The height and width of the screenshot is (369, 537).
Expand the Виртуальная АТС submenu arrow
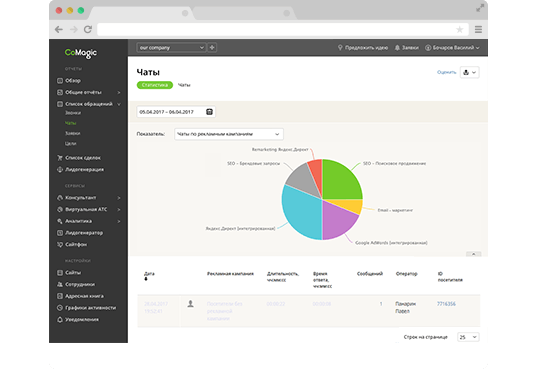click(x=119, y=210)
